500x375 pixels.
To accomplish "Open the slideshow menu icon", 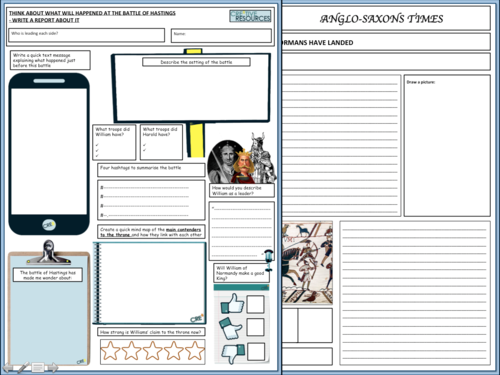I will 38,367.
